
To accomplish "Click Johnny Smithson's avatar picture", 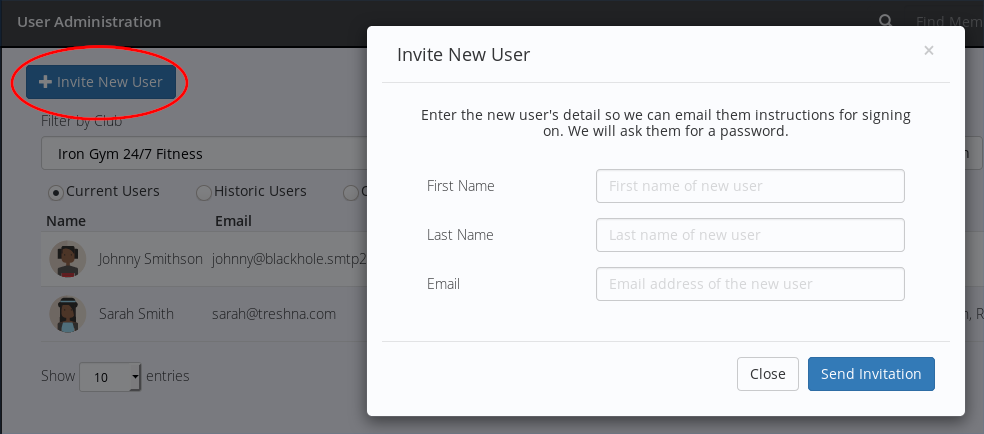I will tap(68, 259).
